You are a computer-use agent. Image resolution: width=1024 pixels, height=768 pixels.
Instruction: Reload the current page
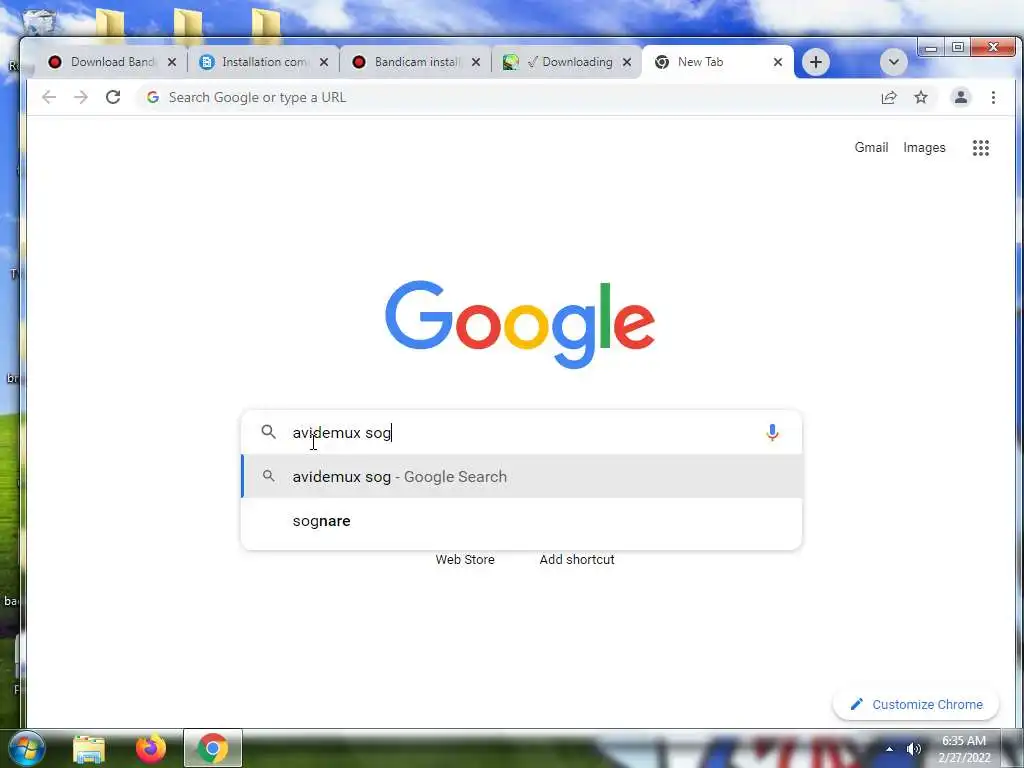tap(113, 97)
